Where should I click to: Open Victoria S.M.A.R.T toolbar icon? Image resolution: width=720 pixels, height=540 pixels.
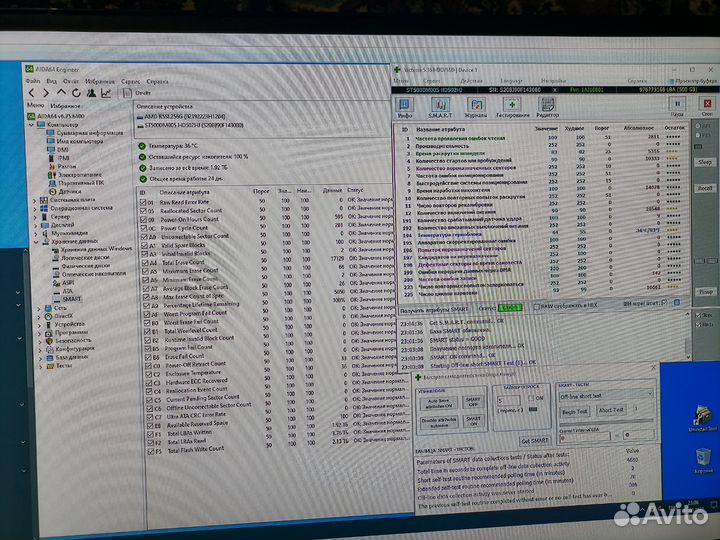click(x=439, y=107)
